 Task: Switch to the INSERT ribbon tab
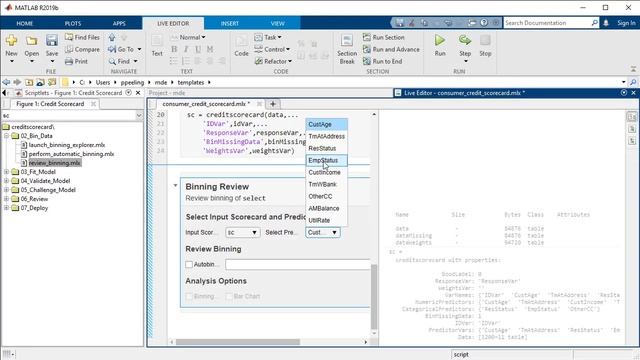(x=230, y=23)
